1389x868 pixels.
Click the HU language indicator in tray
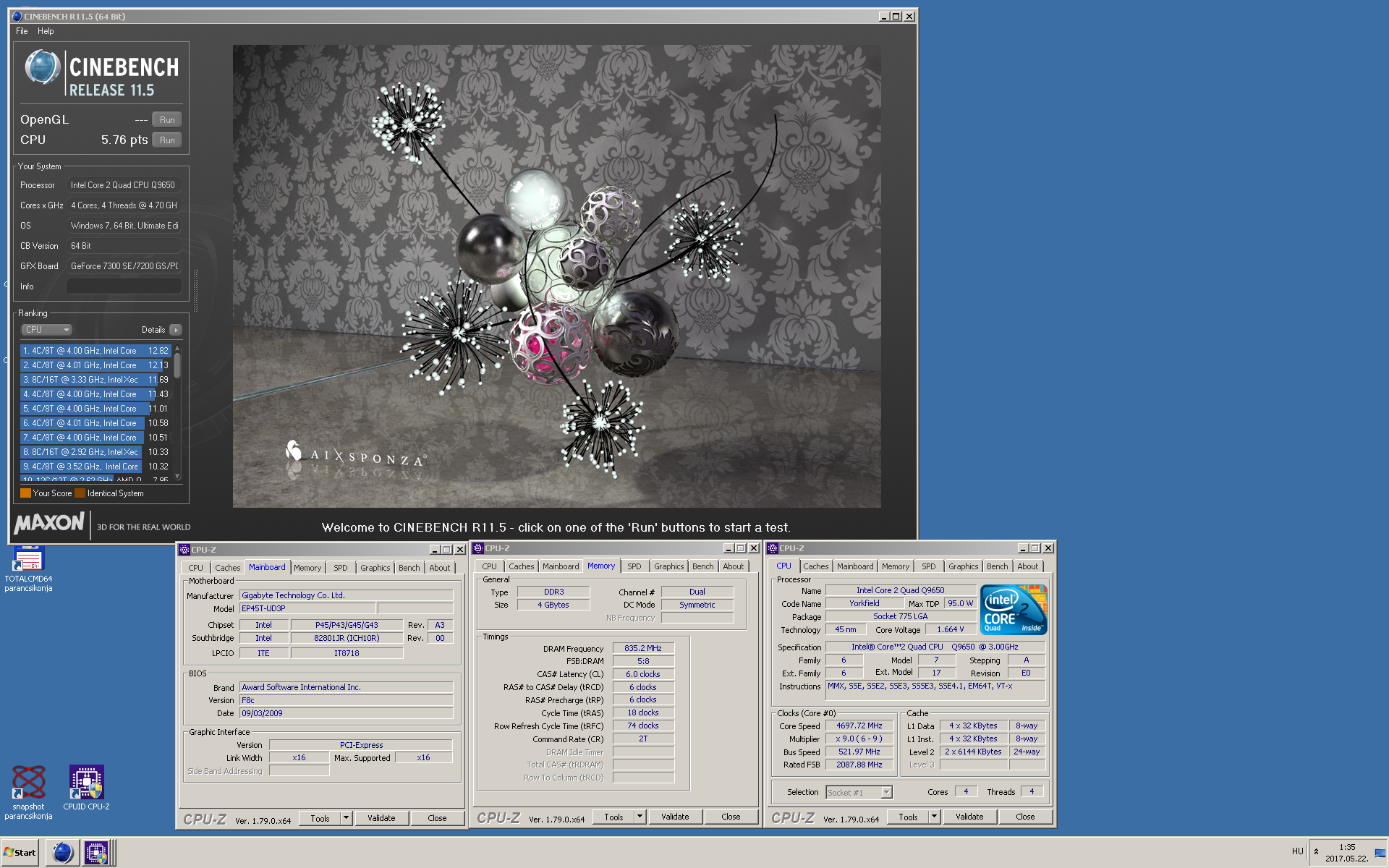[1297, 851]
